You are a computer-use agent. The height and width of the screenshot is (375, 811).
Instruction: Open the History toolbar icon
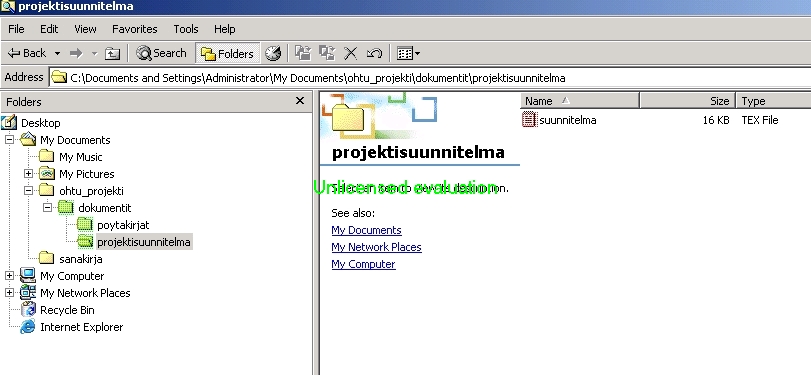(273, 53)
